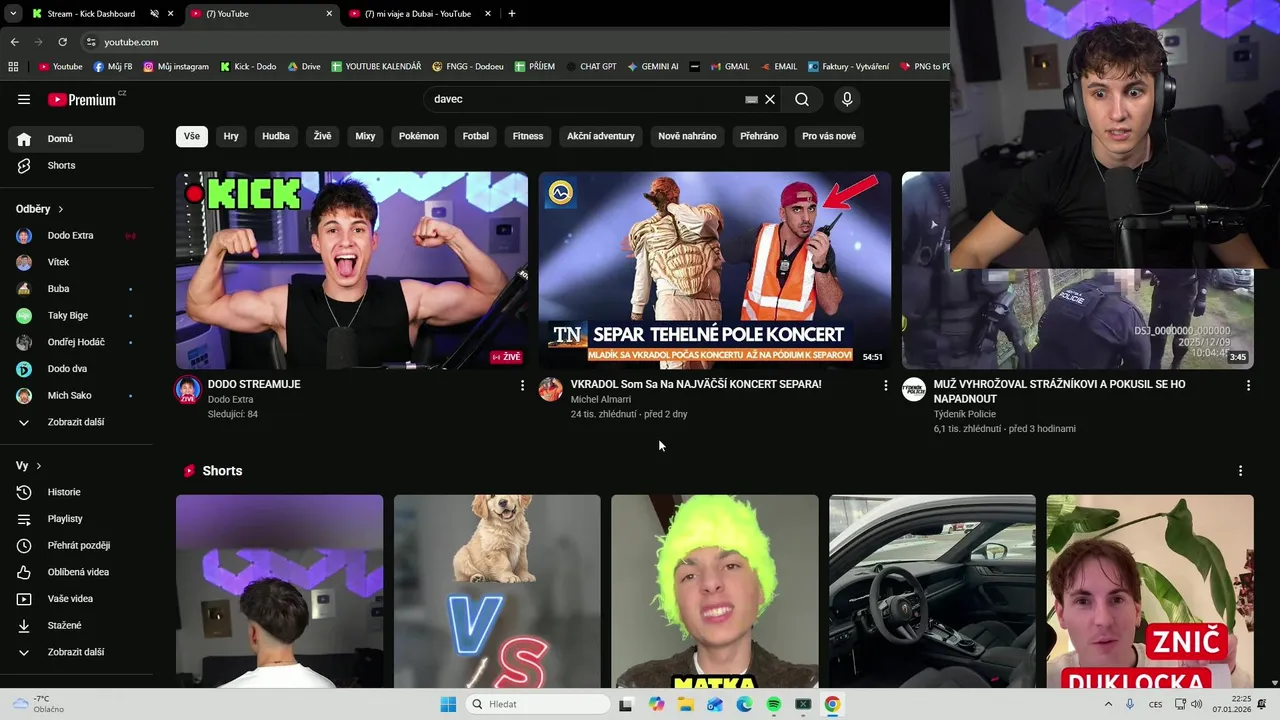Viewport: 1280px width, 720px height.
Task: Select the Akční adventury filter chip
Action: coord(601,136)
